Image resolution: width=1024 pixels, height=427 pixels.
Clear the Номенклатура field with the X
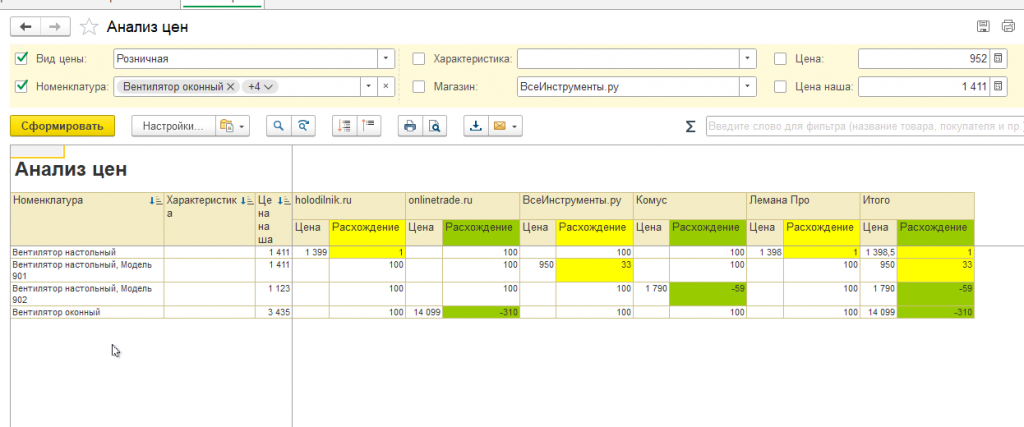385,86
